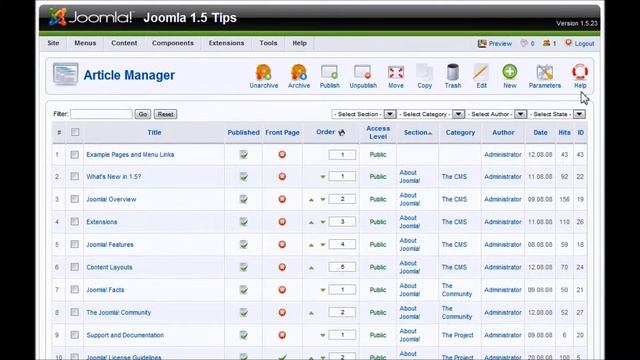
Task: Click the logged-in users count icon
Action: click(x=547, y=43)
